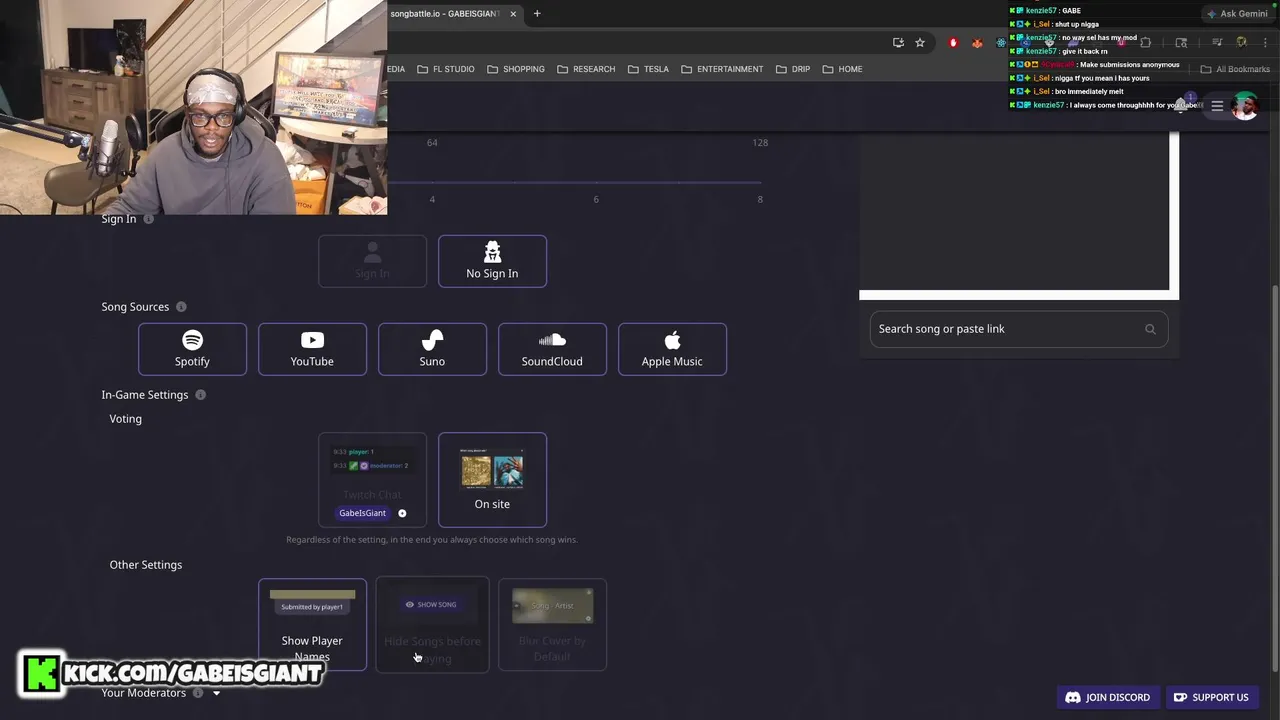Open the DRIP bookmark folder
The width and height of the screenshot is (1280, 720).
tap(793, 69)
